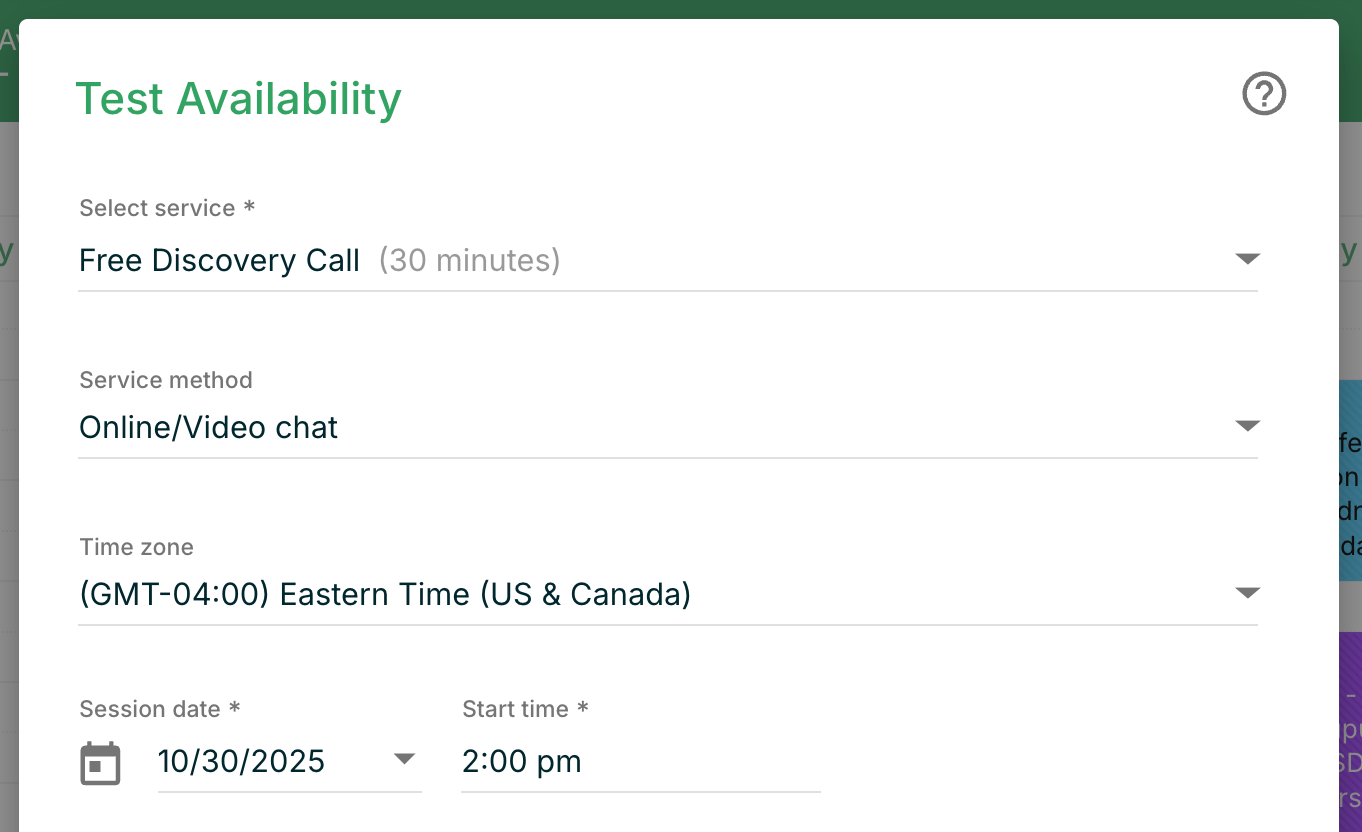This screenshot has width=1362, height=832.
Task: Expand the Select service dropdown arrow
Action: pos(1247,259)
